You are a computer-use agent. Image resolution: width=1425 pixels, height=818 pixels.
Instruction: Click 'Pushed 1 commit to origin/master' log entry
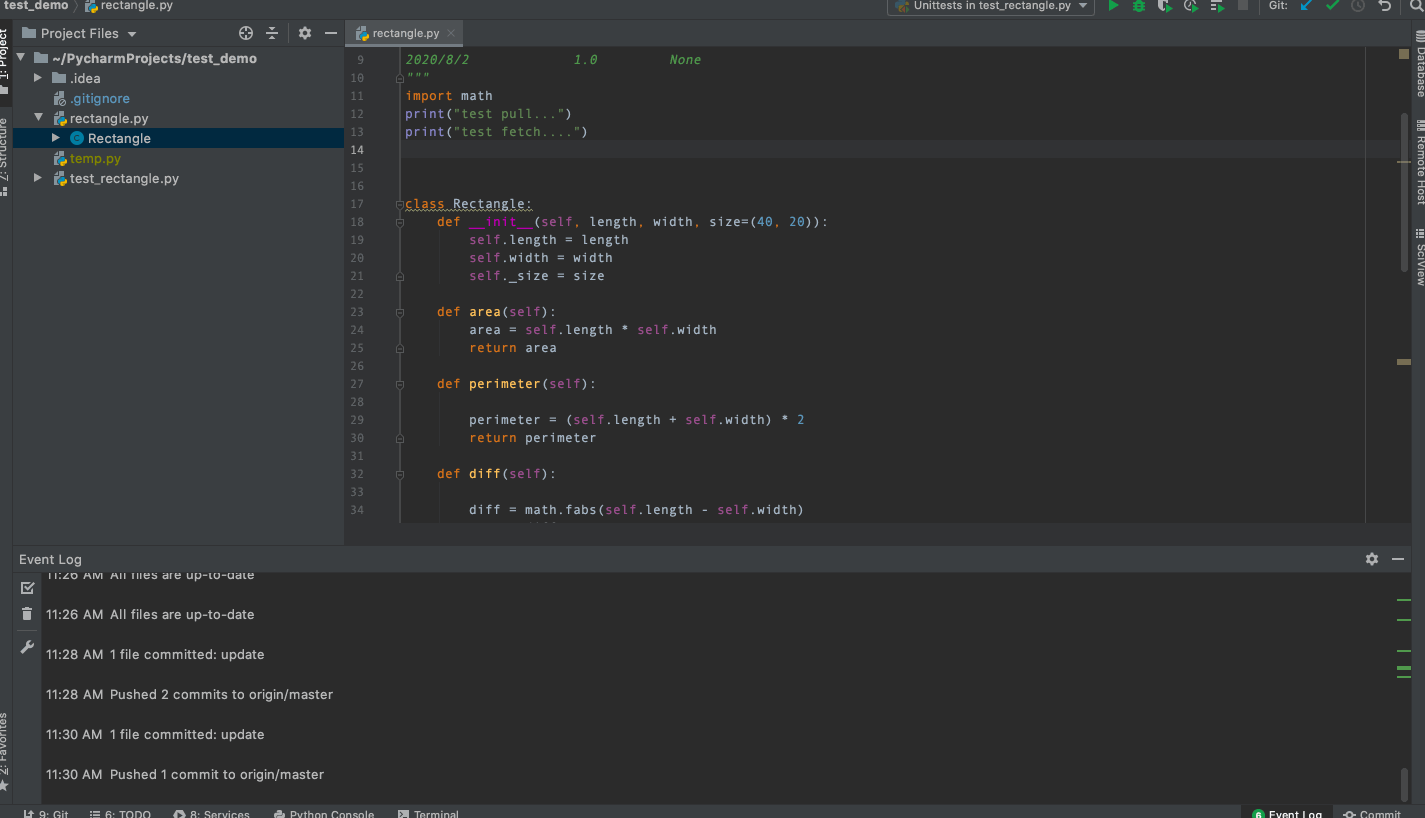pos(217,774)
